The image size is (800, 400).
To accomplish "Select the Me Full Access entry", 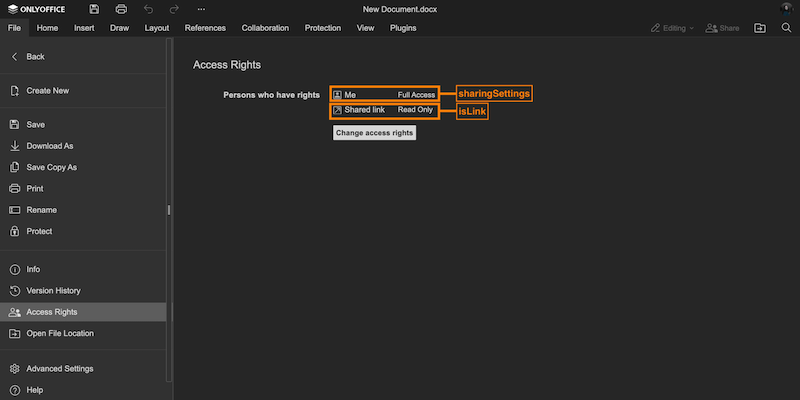I will (384, 94).
